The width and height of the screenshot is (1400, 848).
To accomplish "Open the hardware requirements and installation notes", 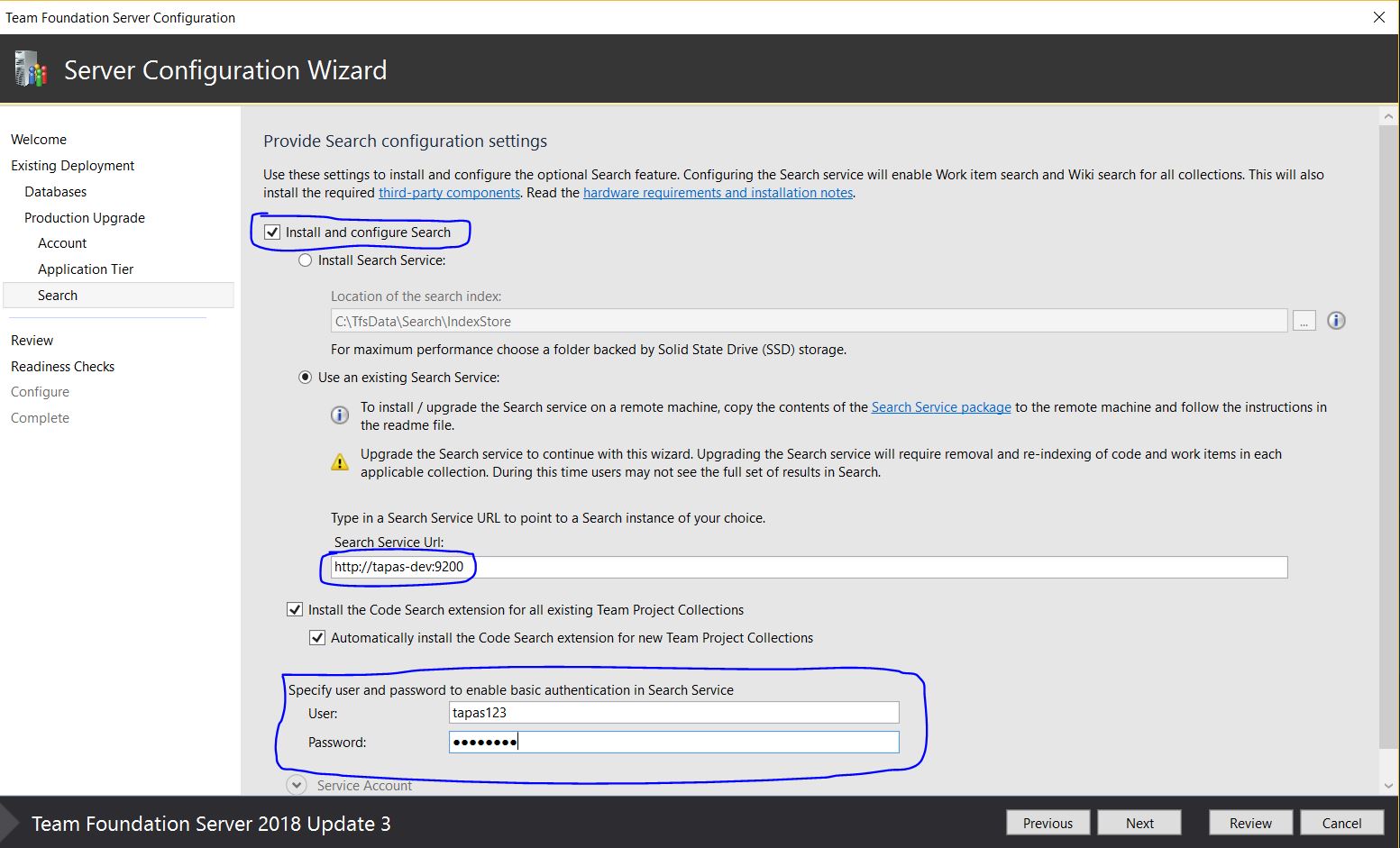I will click(718, 192).
